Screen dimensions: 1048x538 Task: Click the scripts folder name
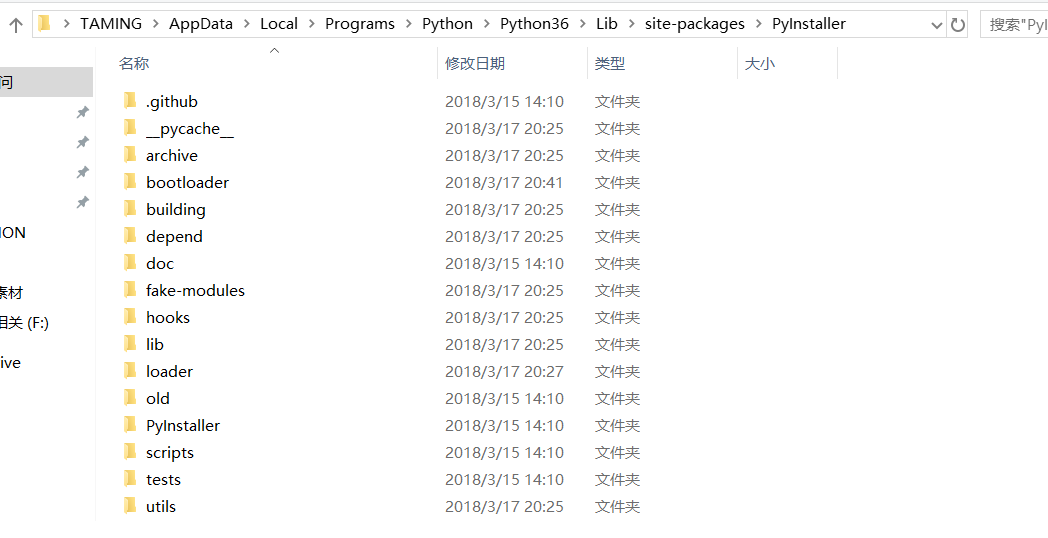click(x=170, y=452)
